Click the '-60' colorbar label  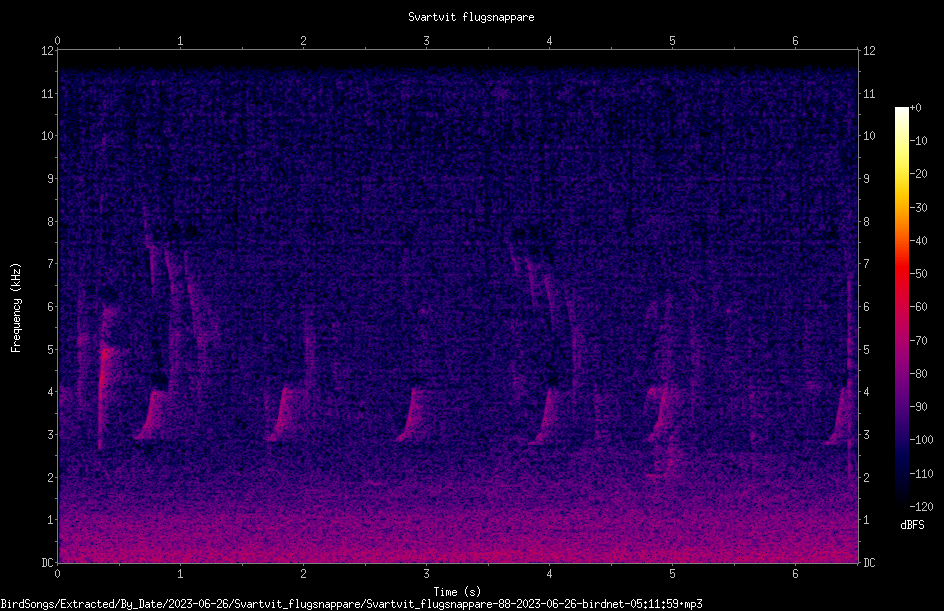coord(918,307)
